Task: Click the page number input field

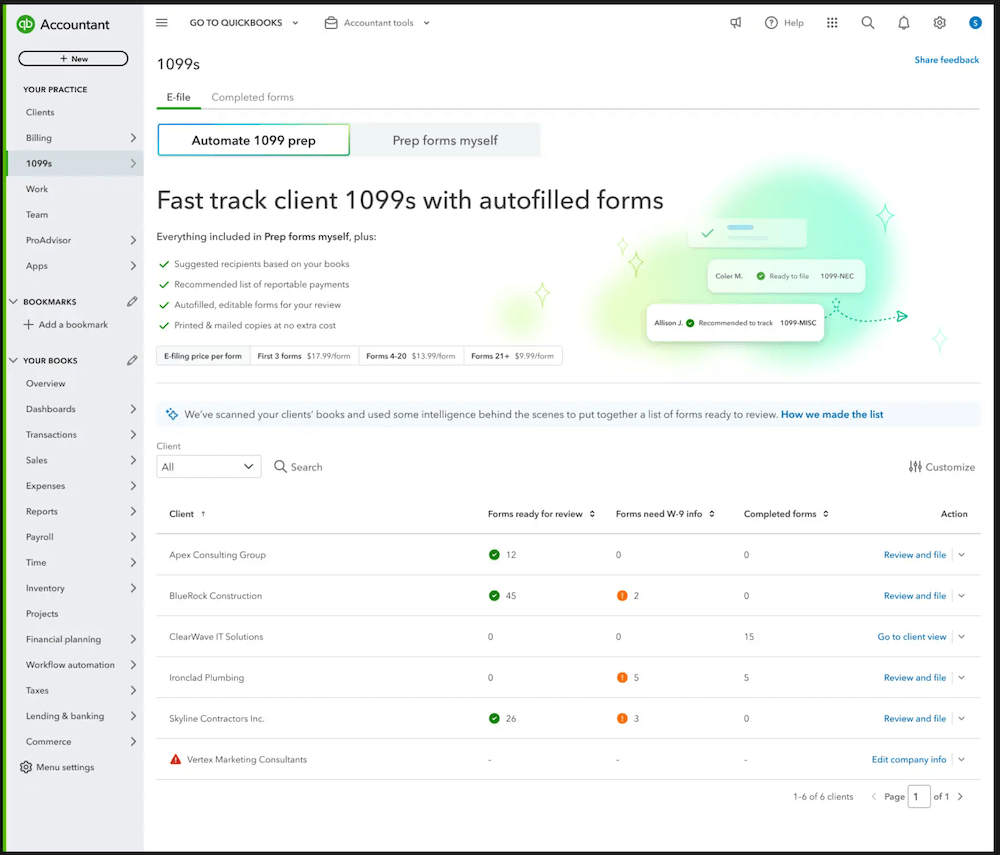Action: (919, 796)
